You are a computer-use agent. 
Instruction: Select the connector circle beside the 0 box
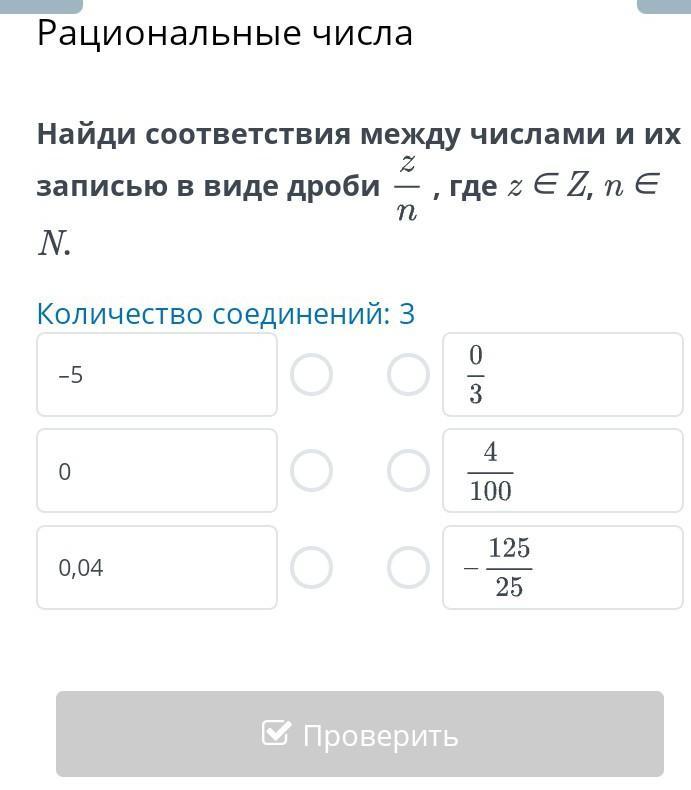(x=311, y=471)
